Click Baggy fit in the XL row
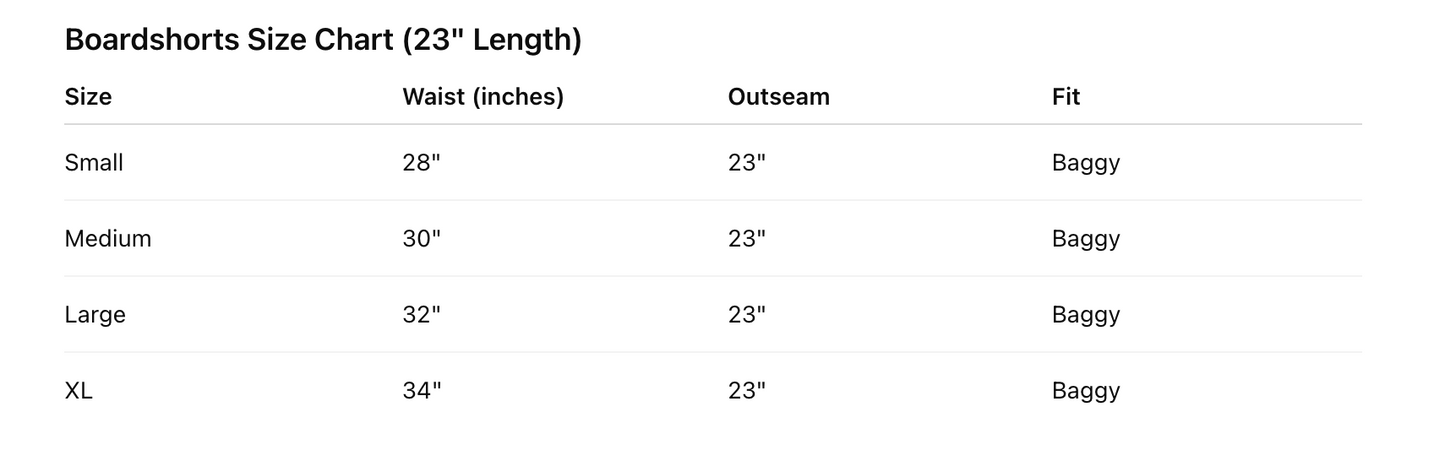This screenshot has width=1445, height=461. click(x=1086, y=391)
